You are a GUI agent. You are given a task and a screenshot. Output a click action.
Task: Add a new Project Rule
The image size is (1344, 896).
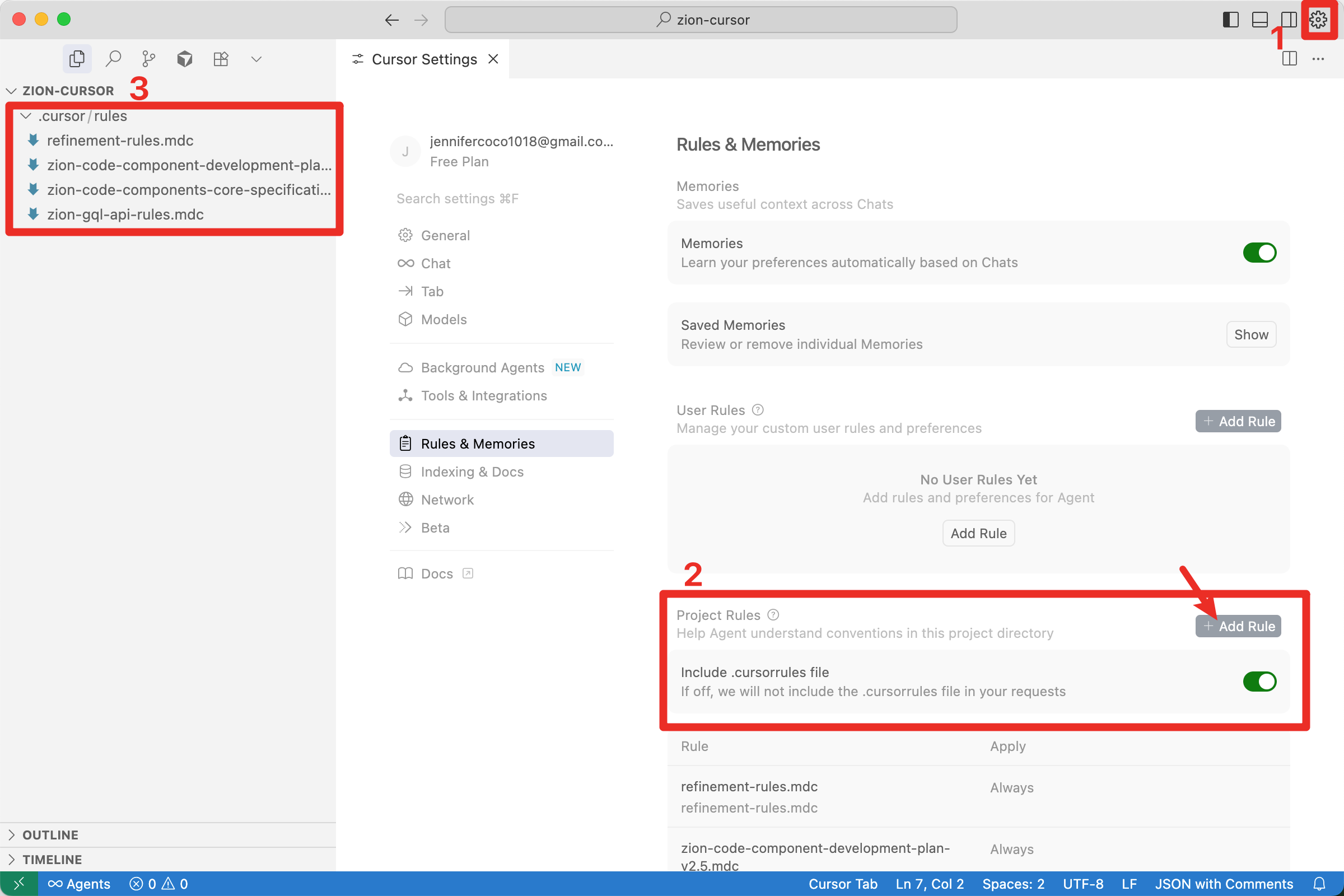click(1238, 626)
